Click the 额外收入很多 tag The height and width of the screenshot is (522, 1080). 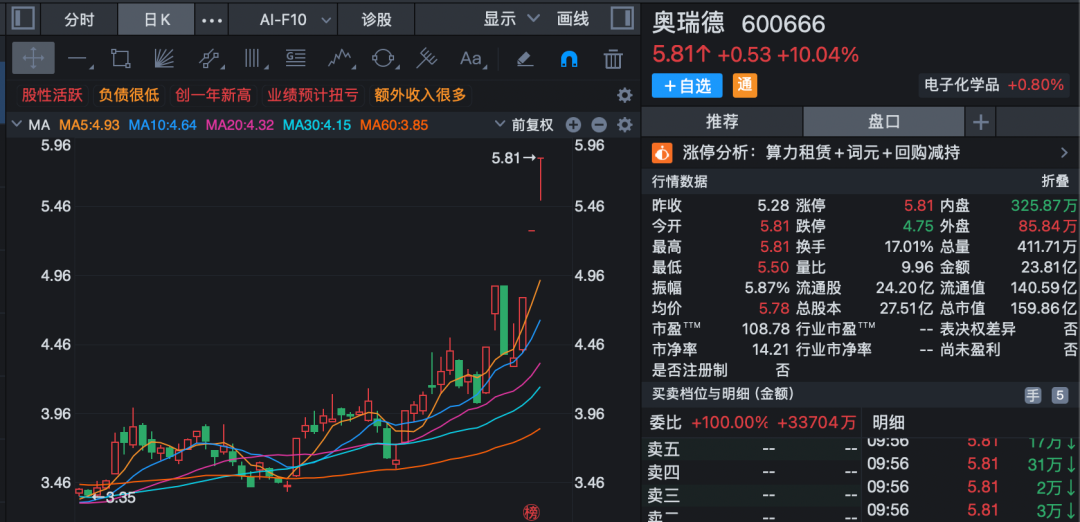click(420, 95)
